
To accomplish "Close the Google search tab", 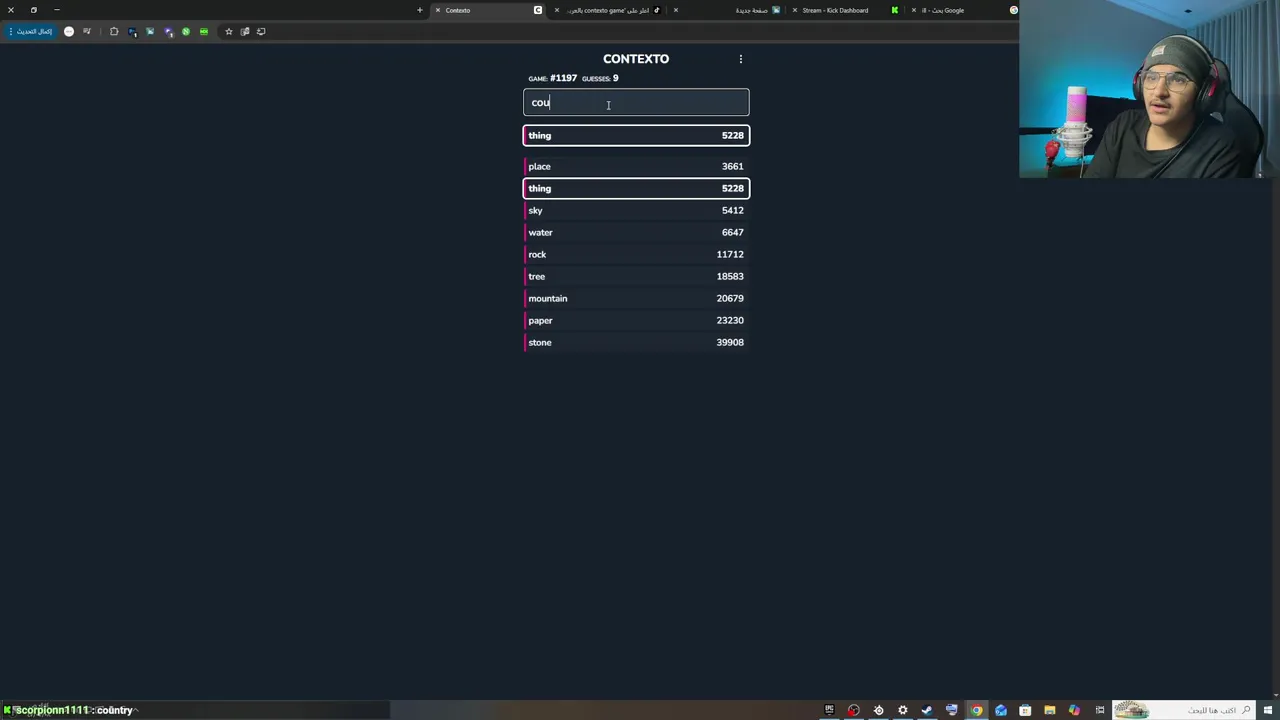I will pos(913,10).
